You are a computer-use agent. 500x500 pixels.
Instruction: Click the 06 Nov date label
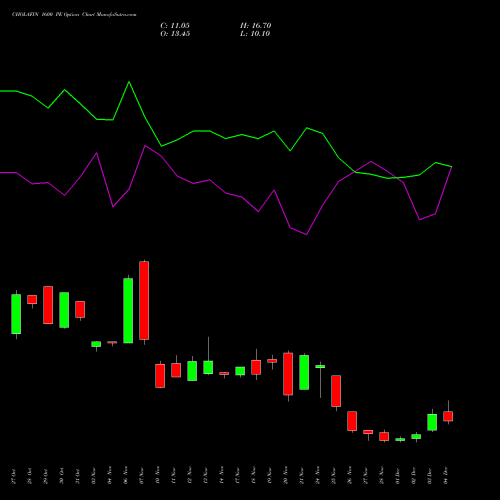(x=125, y=476)
